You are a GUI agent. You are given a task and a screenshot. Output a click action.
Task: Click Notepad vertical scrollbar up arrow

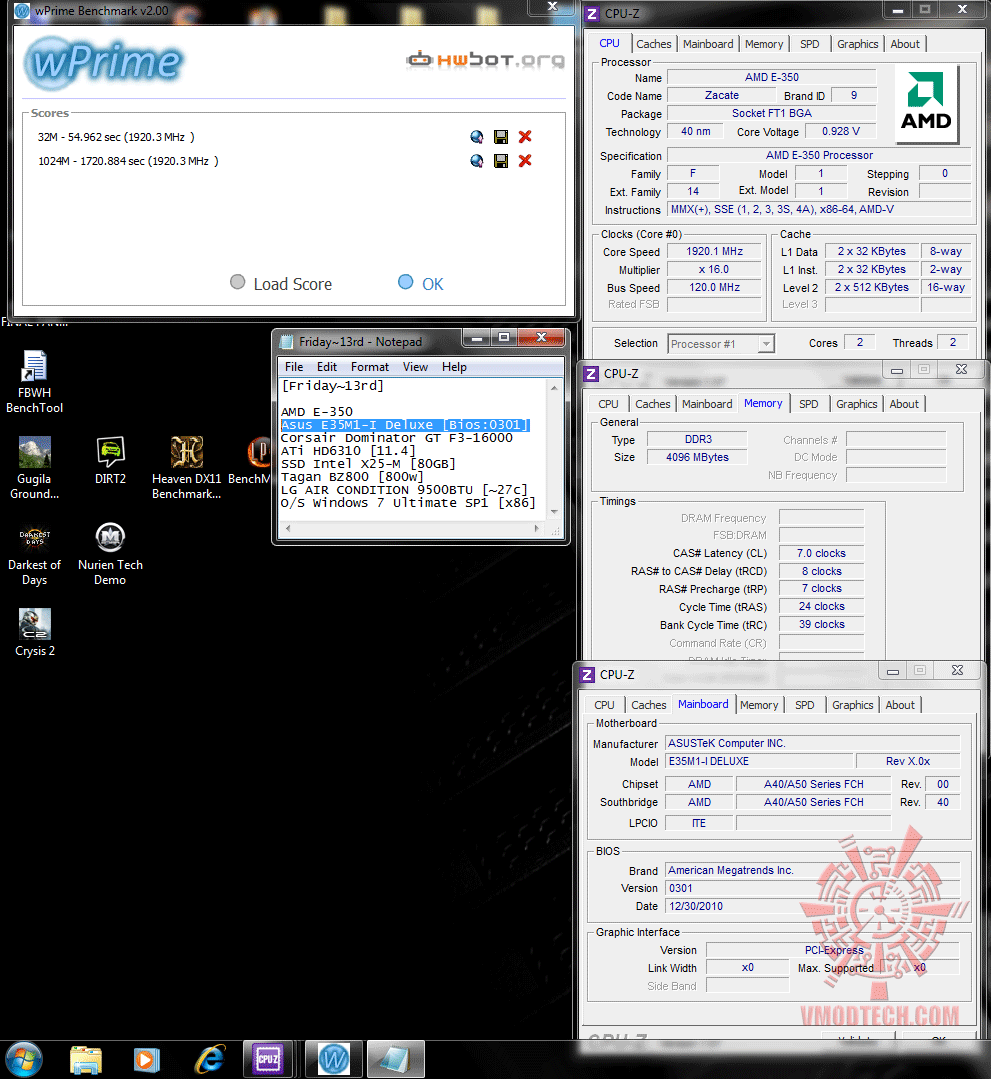(555, 388)
